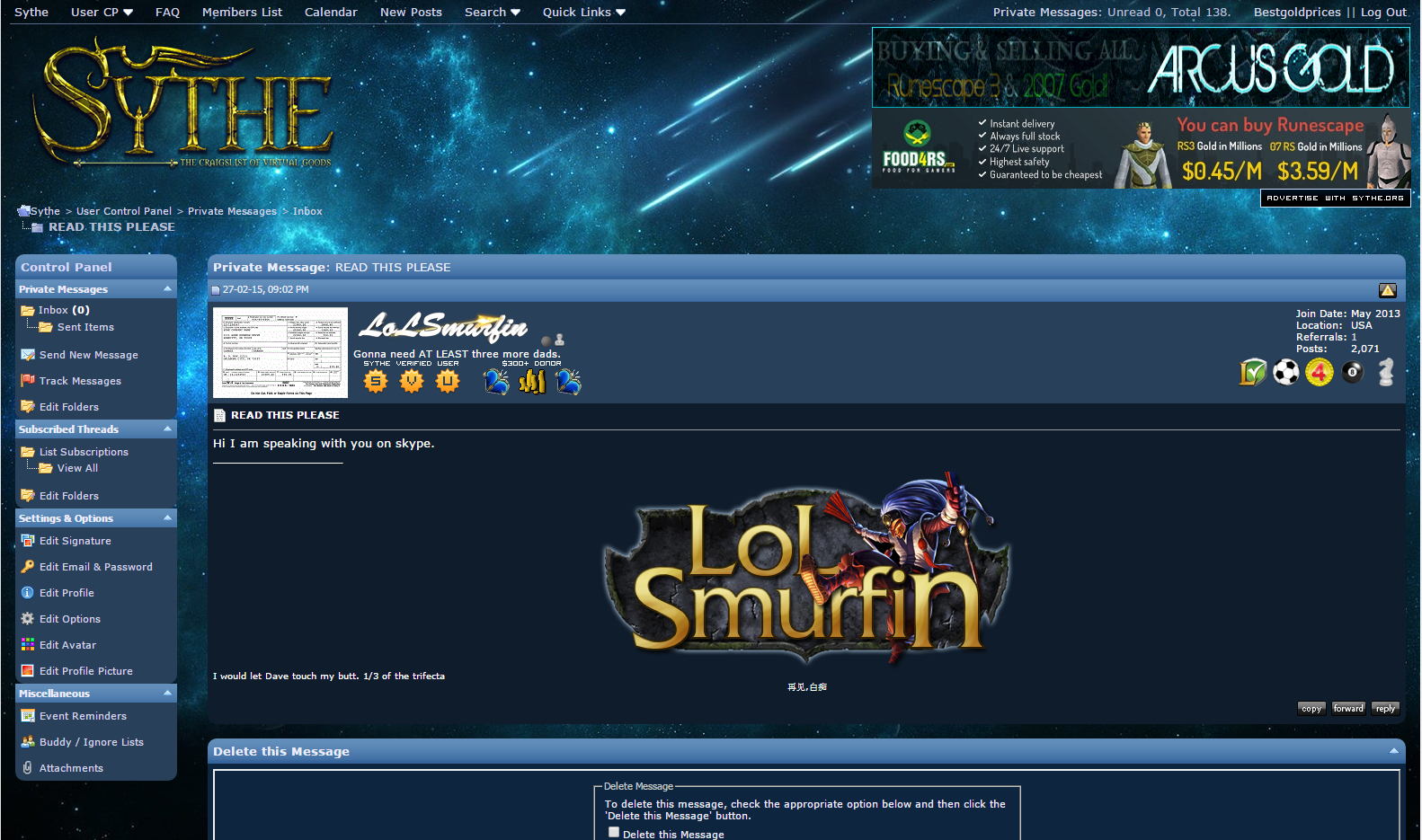This screenshot has height=840, width=1422.
Task: Click the LoL Smurfin signature image
Action: [806, 568]
